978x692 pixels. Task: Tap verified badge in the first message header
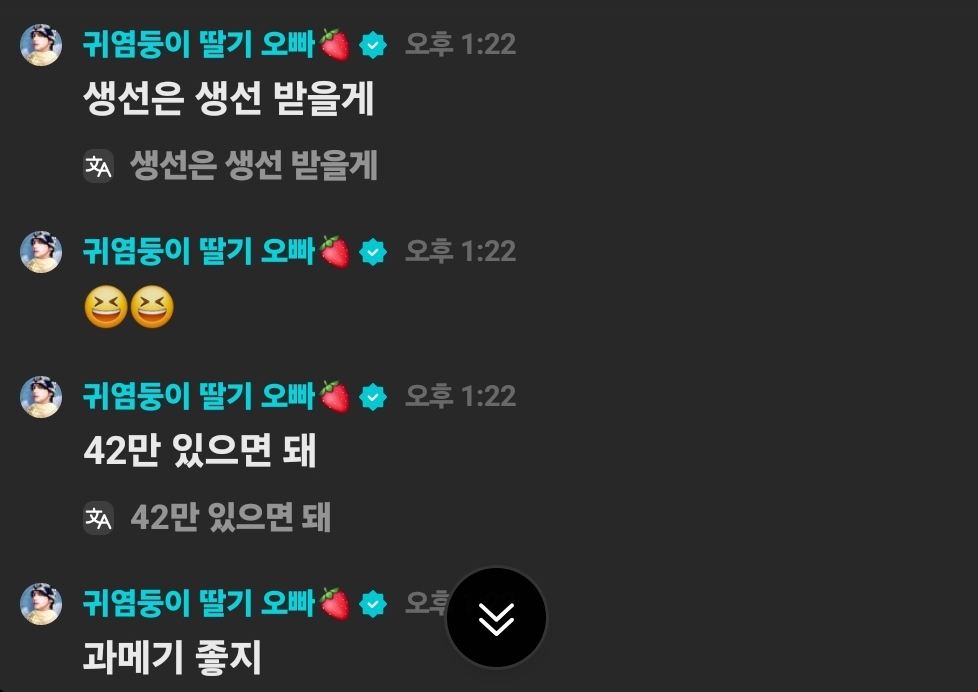click(373, 45)
